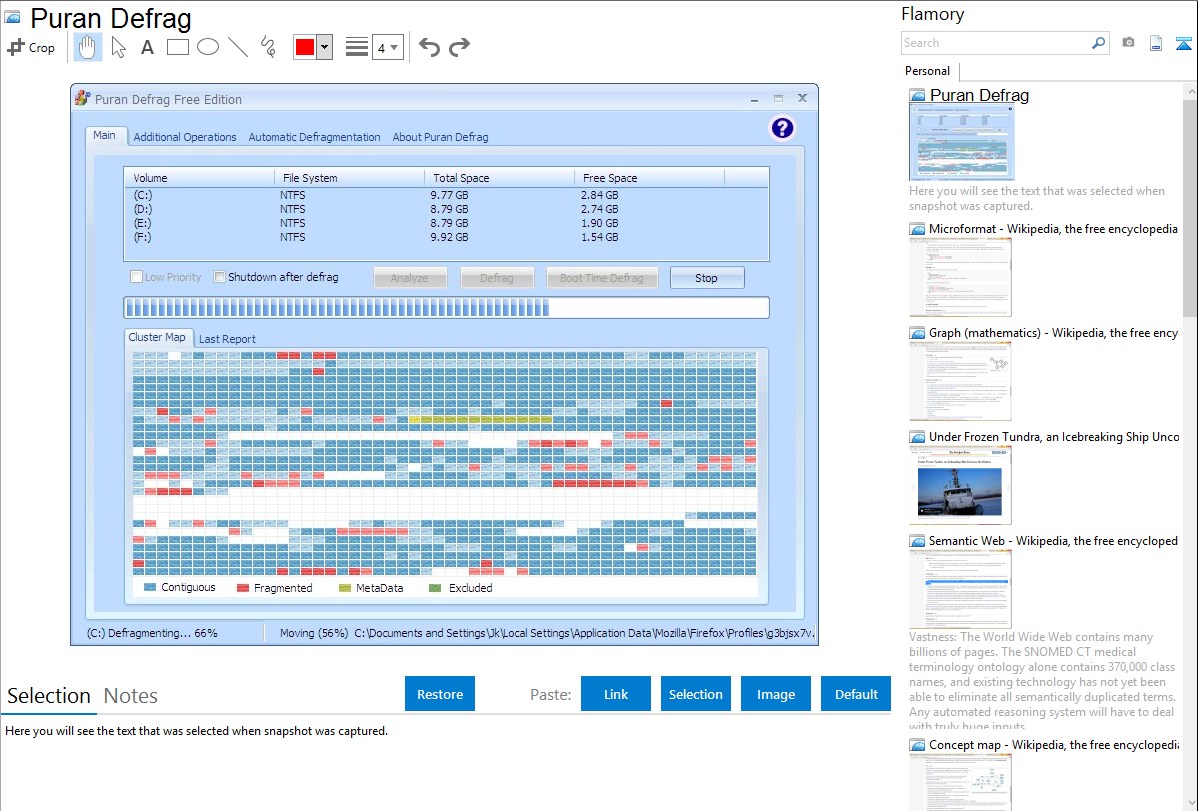Select the Crop tool
Screen dimensions: 1198x811
[31, 47]
